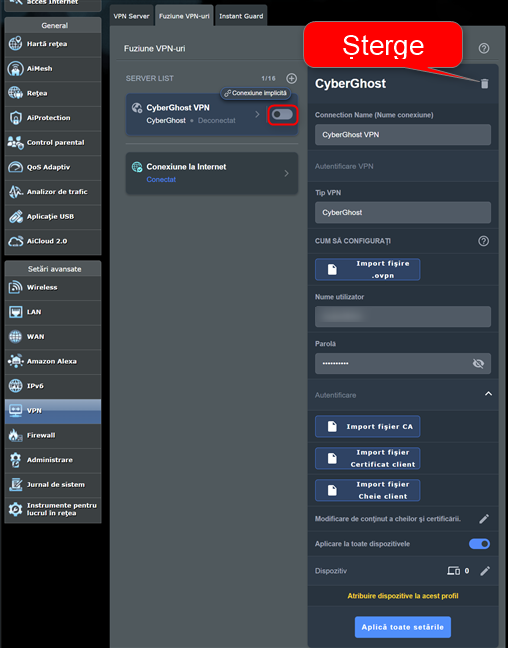The width and height of the screenshot is (508, 648).
Task: Open Instrumente pentru lucrul în rețea icon
Action: click(15, 509)
